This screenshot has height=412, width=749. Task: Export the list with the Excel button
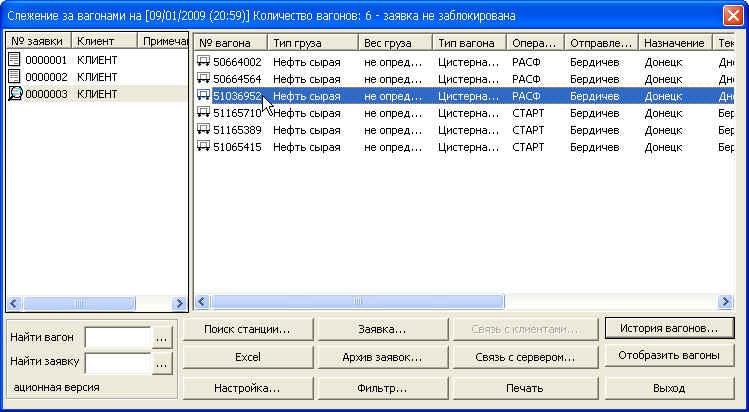(247, 357)
